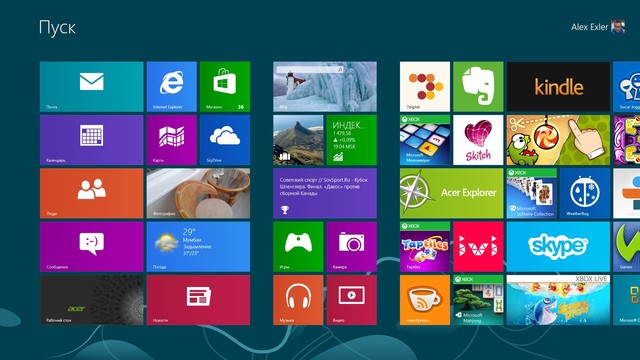
Task: Open the Сообщения messaging tile
Action: coord(91,247)
